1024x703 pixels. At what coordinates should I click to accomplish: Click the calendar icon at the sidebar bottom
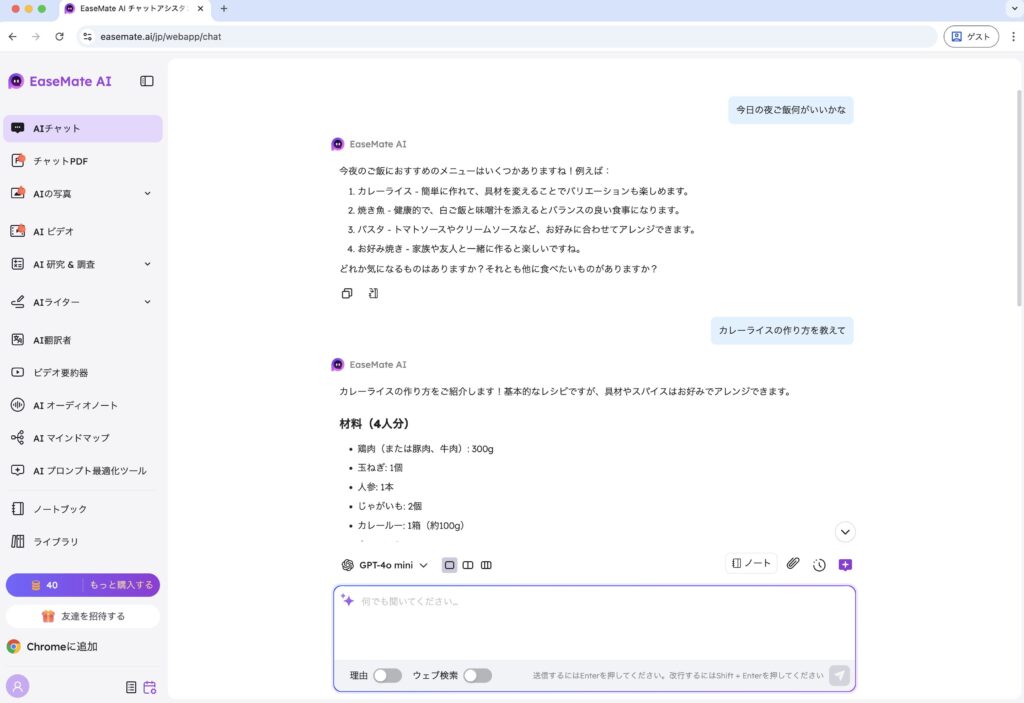[x=150, y=687]
